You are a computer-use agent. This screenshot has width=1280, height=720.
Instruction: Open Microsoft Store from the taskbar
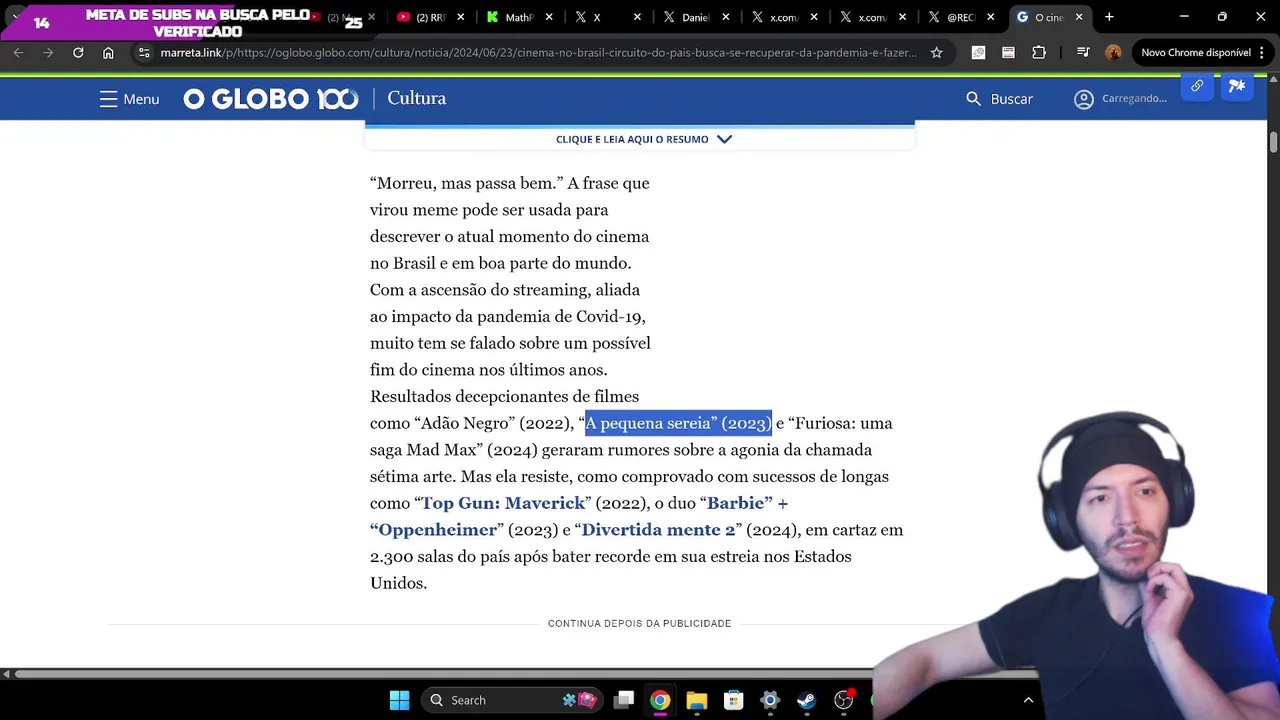tap(733, 700)
